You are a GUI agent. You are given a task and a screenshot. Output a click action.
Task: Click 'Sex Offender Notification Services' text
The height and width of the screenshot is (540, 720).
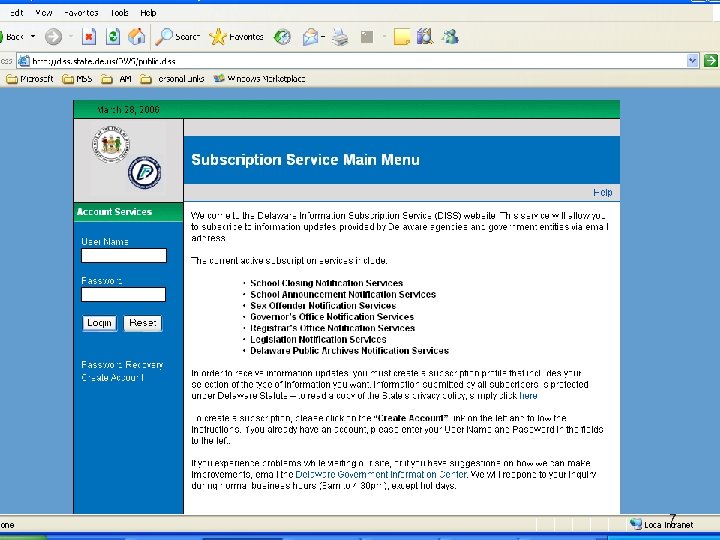click(323, 305)
